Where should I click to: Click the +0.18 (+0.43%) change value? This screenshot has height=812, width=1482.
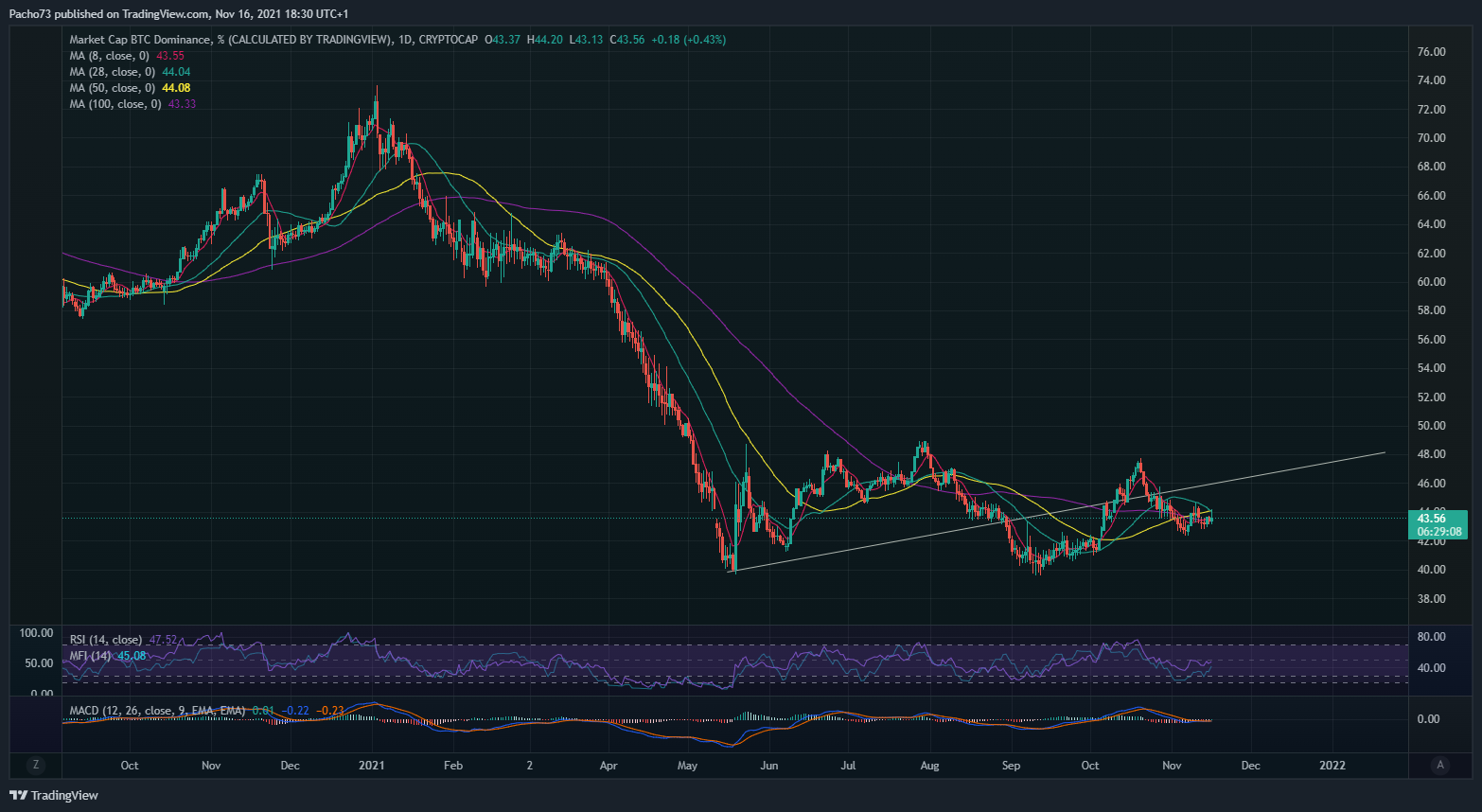[689, 40]
